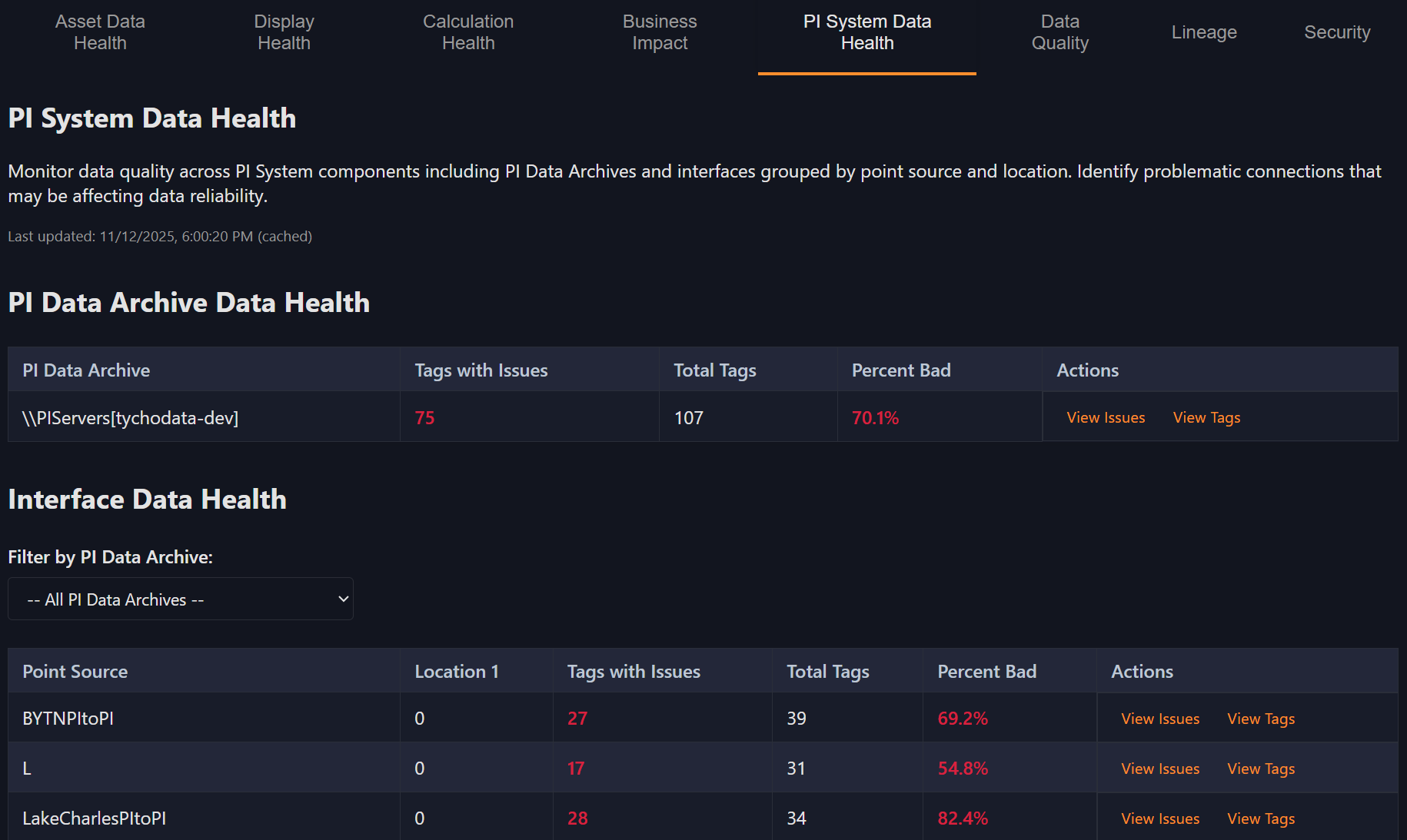Open the Display Health tab
The image size is (1407, 840).
click(x=284, y=32)
